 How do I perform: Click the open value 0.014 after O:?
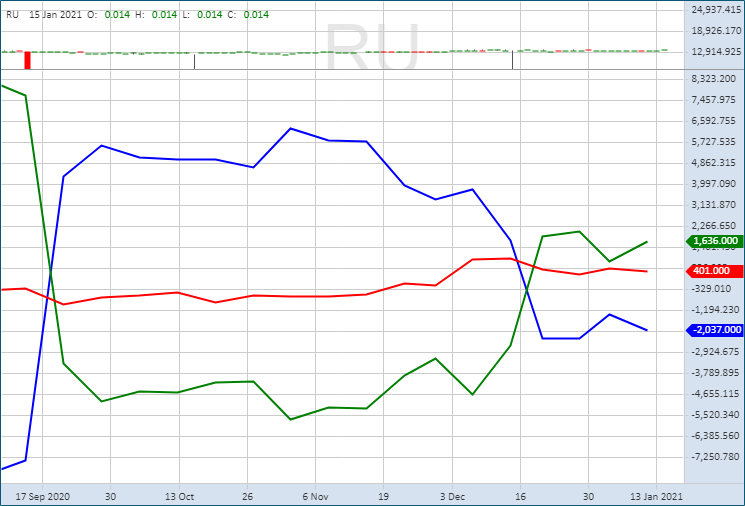[x=117, y=15]
